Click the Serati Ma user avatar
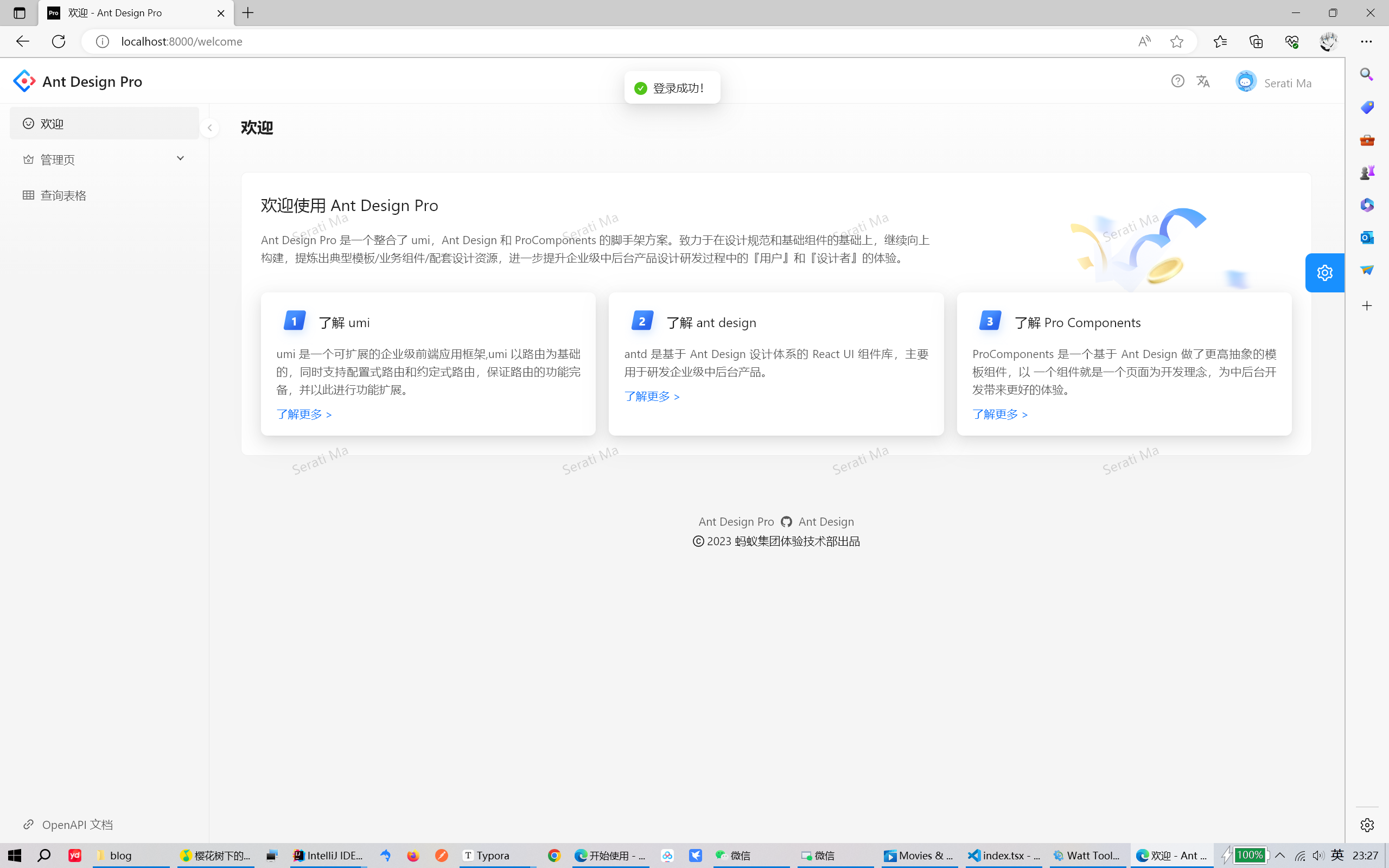This screenshot has width=1389, height=868. coord(1246,81)
